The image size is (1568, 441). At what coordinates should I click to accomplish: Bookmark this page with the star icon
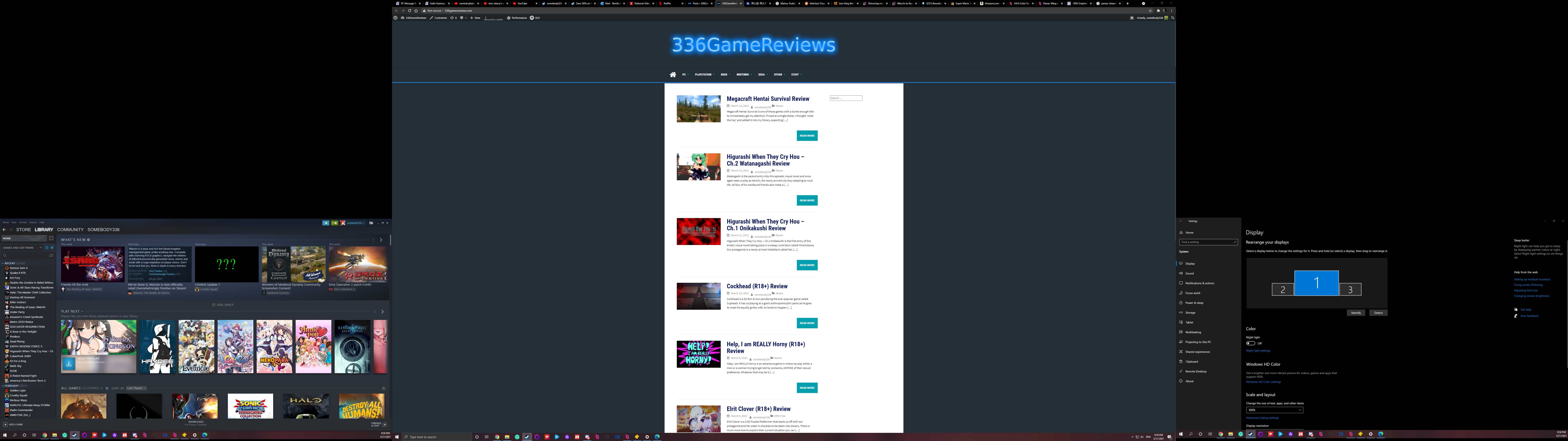tap(1150, 10)
